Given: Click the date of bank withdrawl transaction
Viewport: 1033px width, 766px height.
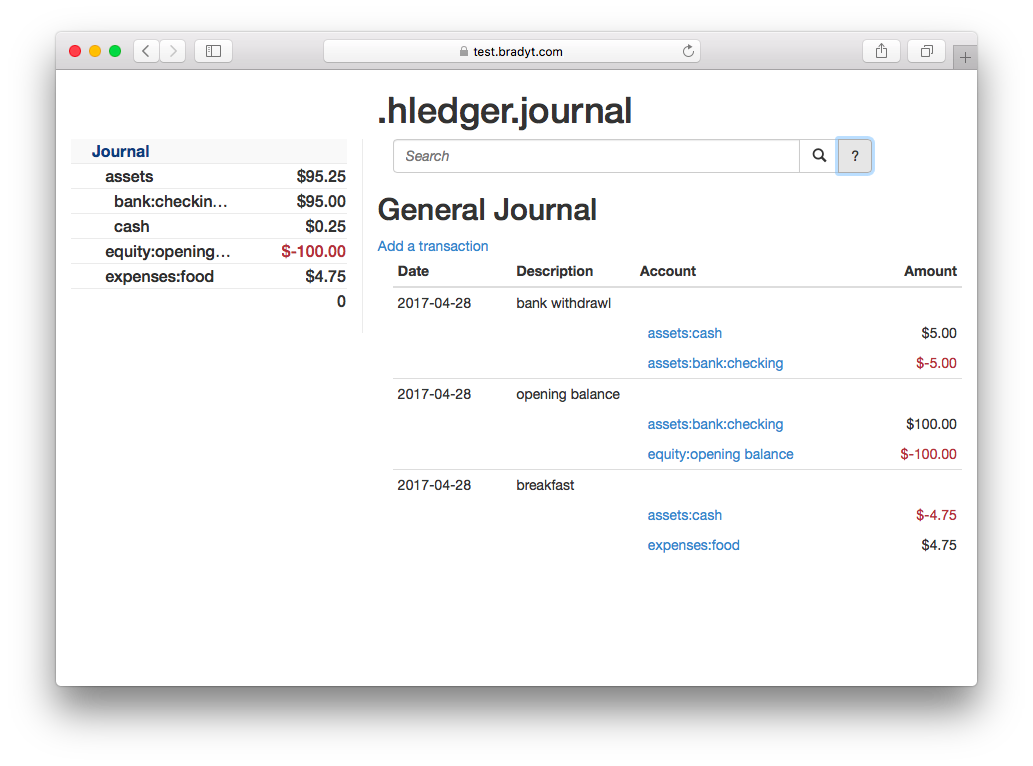Looking at the screenshot, I should (x=434, y=303).
